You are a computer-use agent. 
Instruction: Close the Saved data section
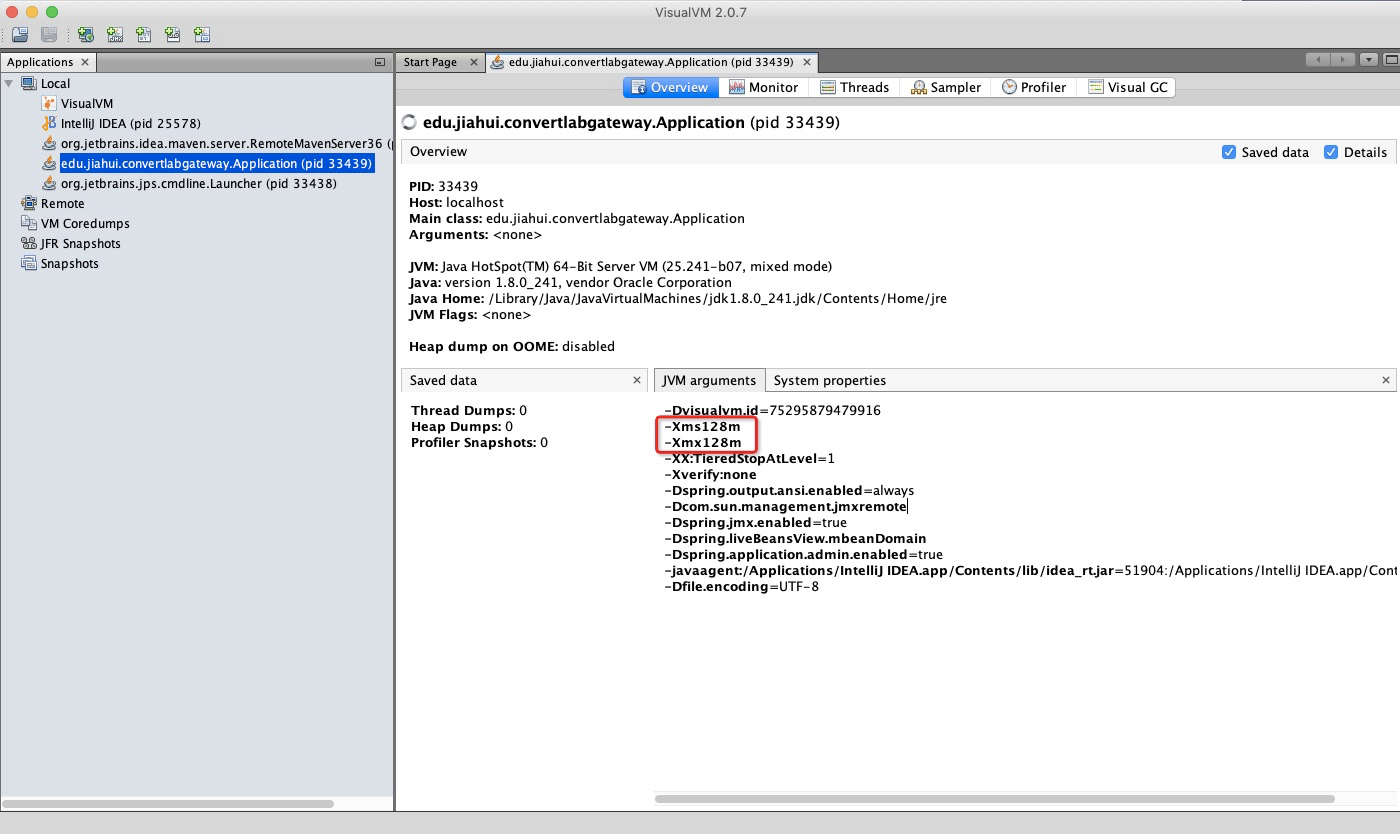(637, 380)
